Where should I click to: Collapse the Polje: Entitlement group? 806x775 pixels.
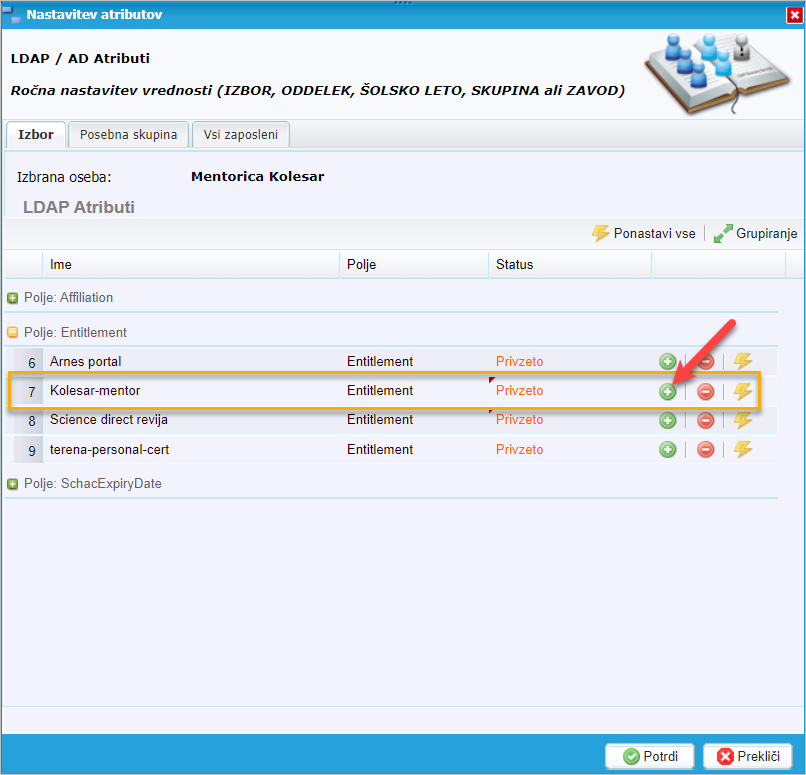(12, 333)
